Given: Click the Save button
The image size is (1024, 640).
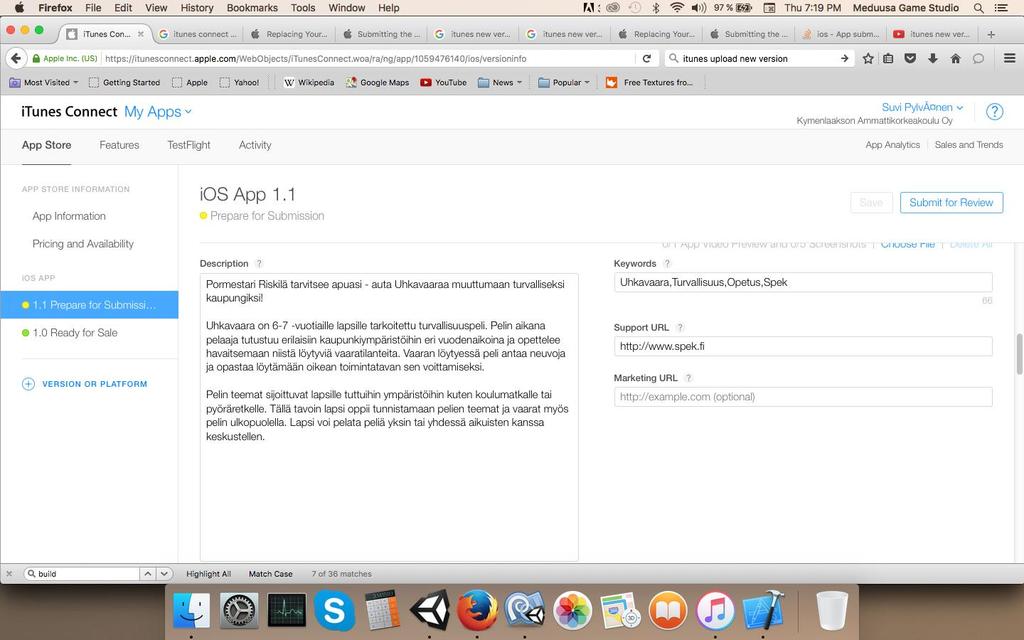Looking at the screenshot, I should coord(871,202).
